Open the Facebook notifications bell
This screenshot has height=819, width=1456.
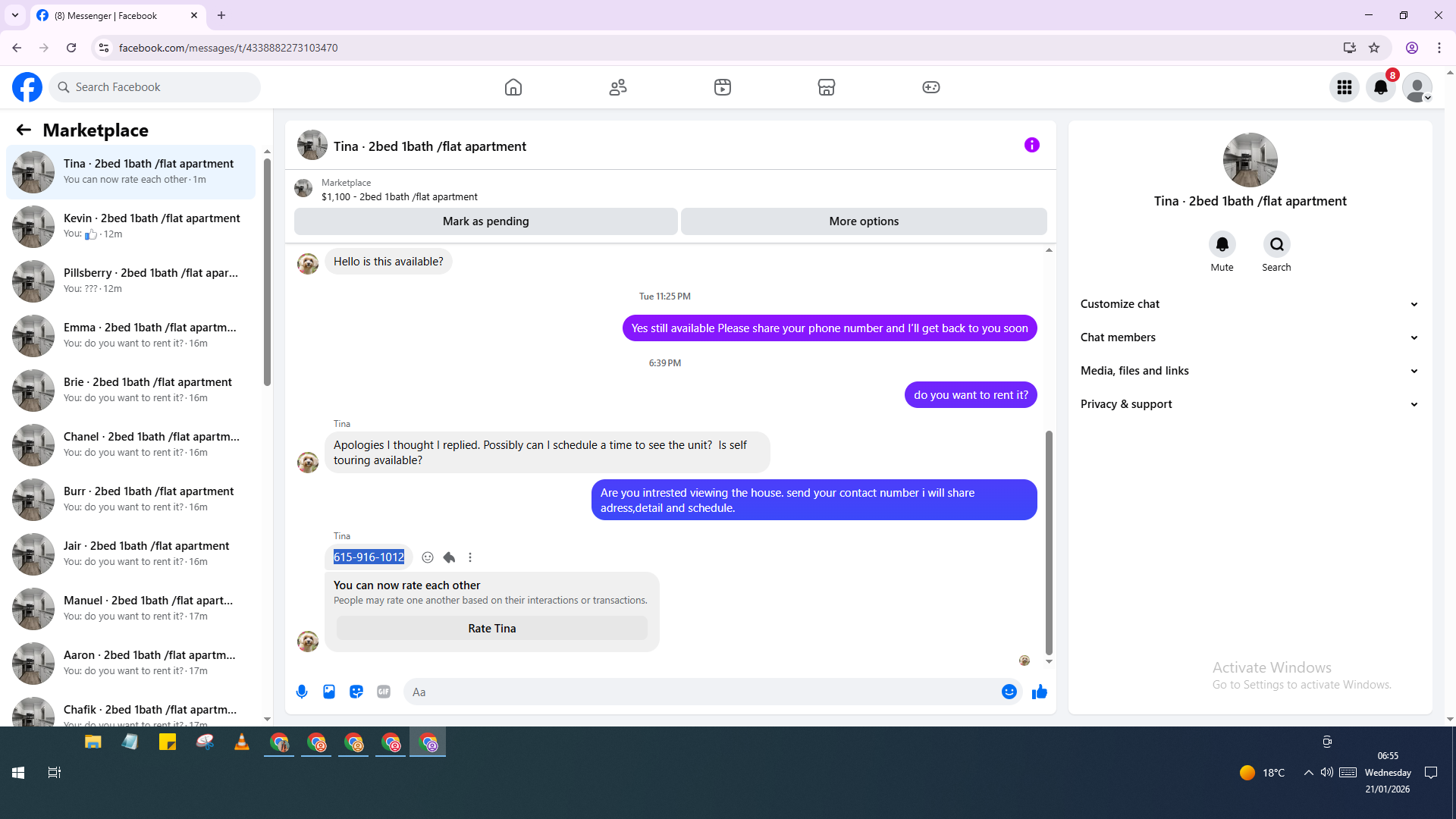(1381, 87)
